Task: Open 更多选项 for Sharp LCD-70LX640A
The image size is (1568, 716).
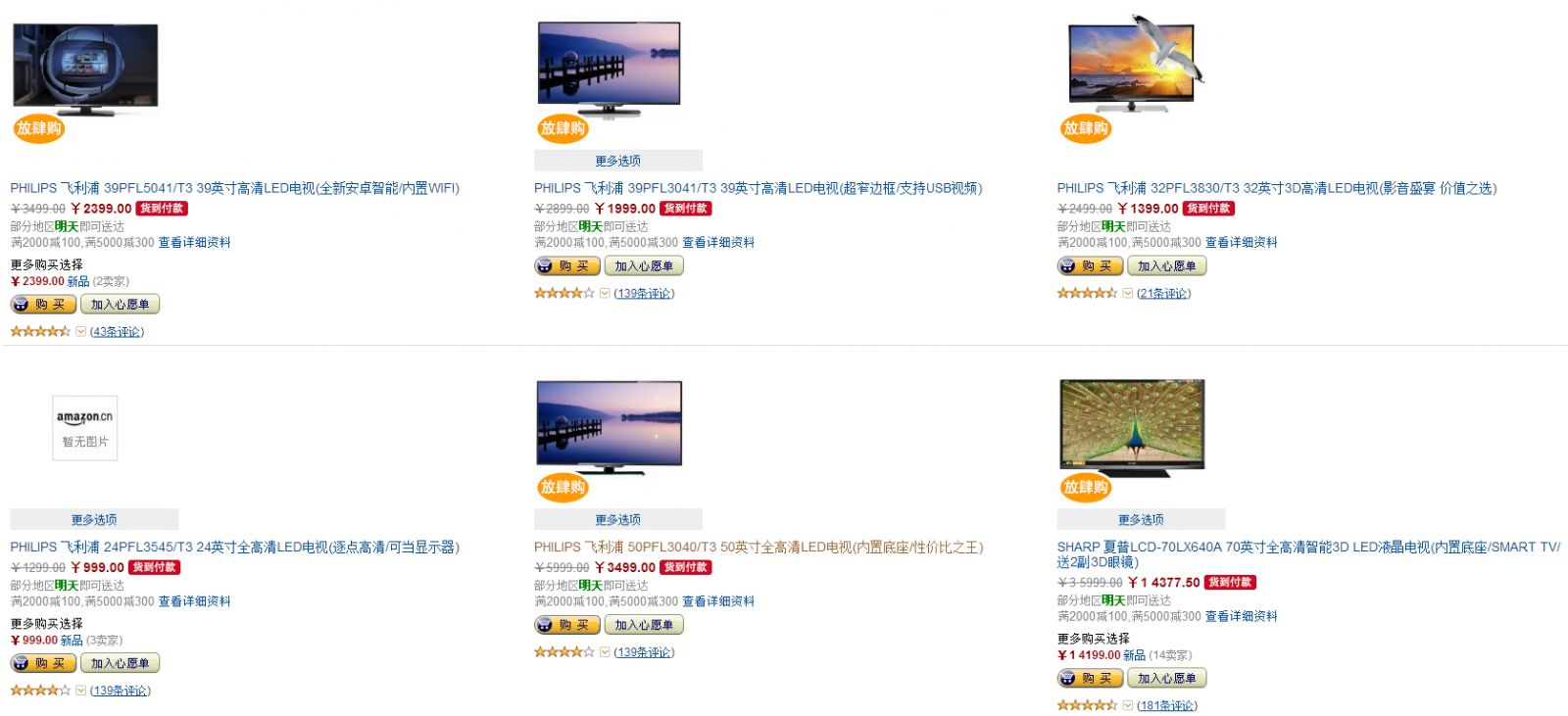Action: (1142, 520)
